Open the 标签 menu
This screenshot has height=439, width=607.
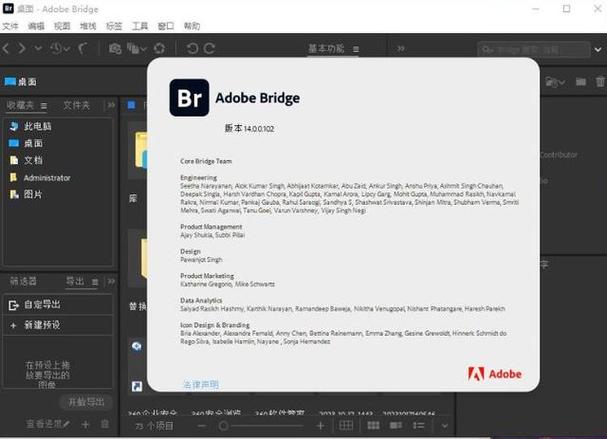pos(114,26)
